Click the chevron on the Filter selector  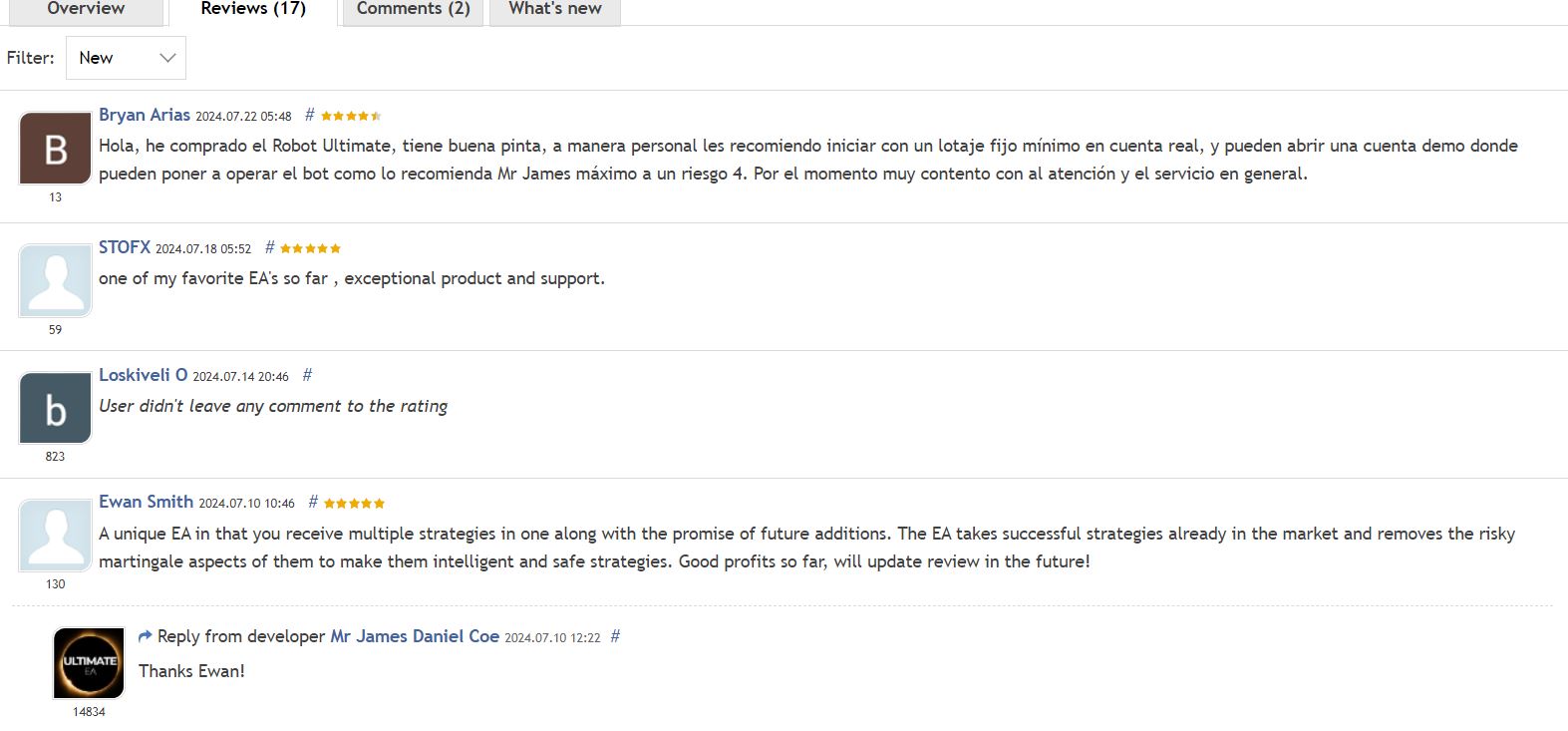click(167, 57)
